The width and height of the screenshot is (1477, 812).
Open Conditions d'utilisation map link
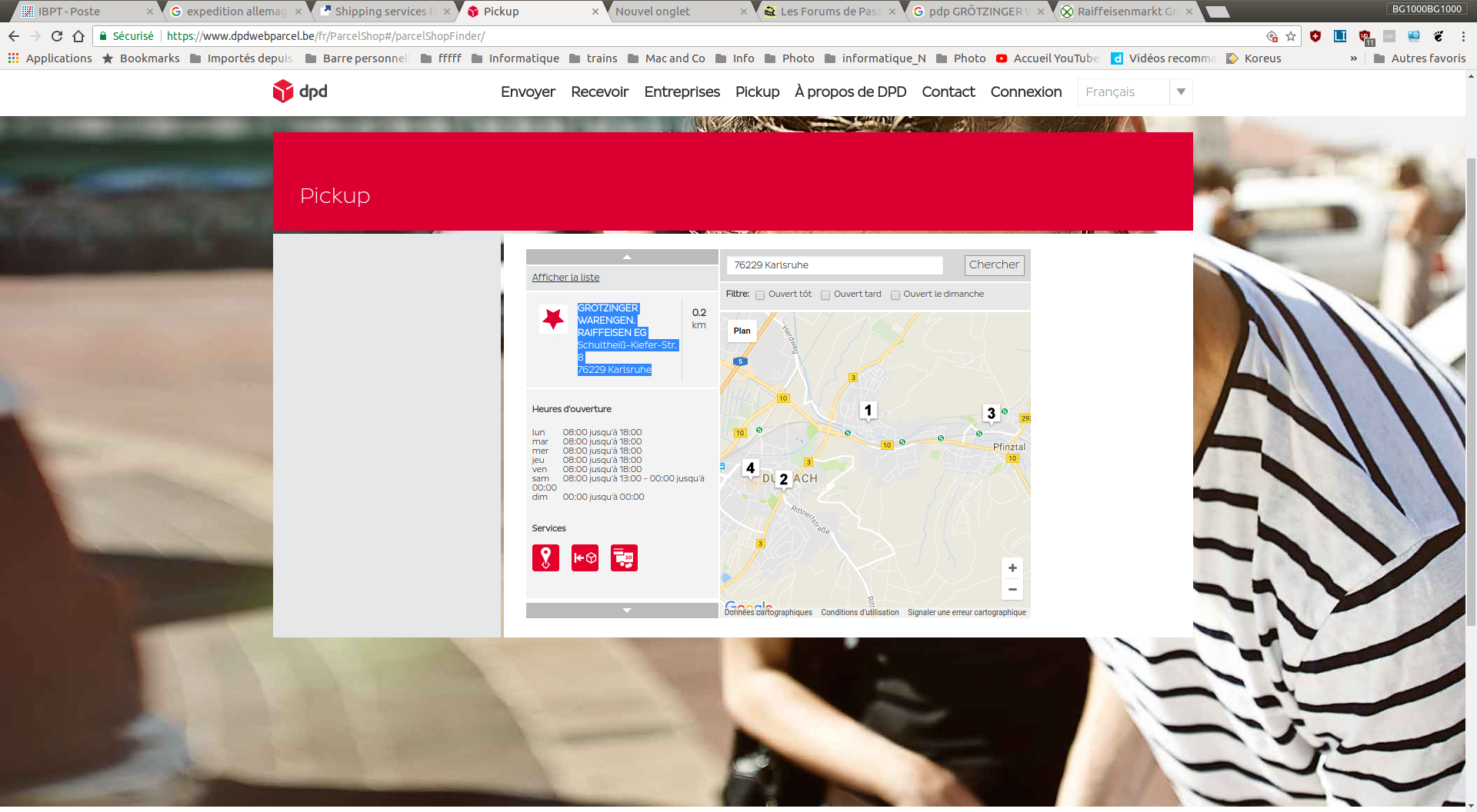coord(860,613)
